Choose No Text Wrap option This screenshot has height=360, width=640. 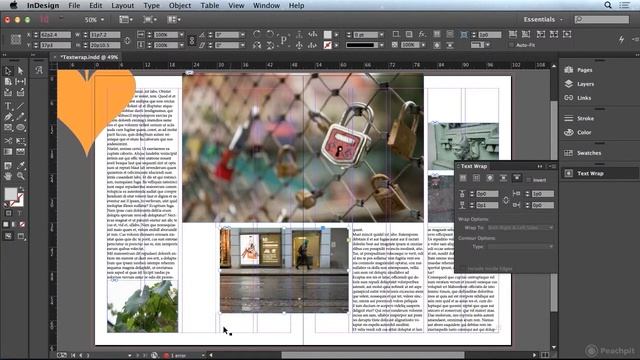pyautogui.click(x=463, y=178)
